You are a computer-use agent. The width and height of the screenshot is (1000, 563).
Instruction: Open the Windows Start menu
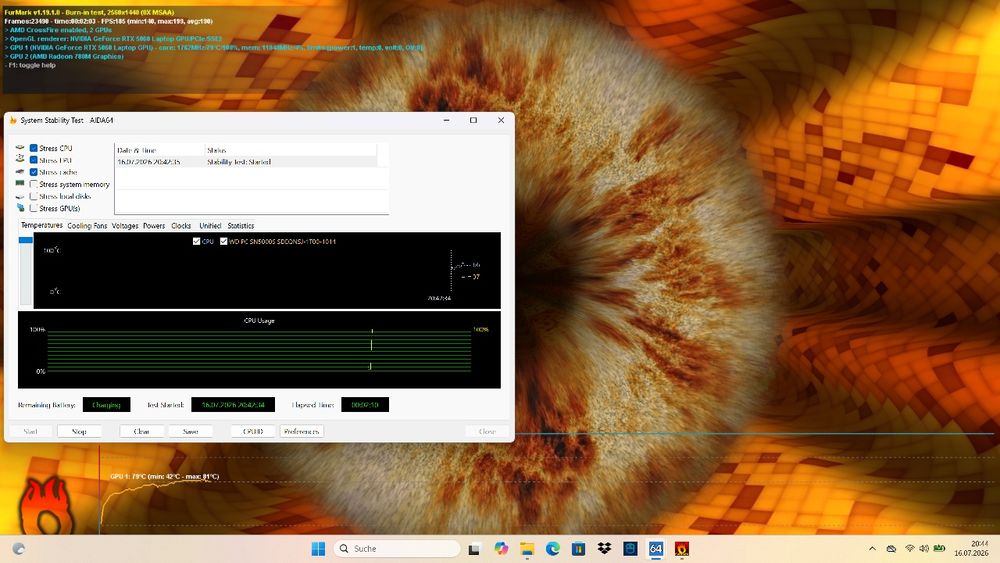318,548
